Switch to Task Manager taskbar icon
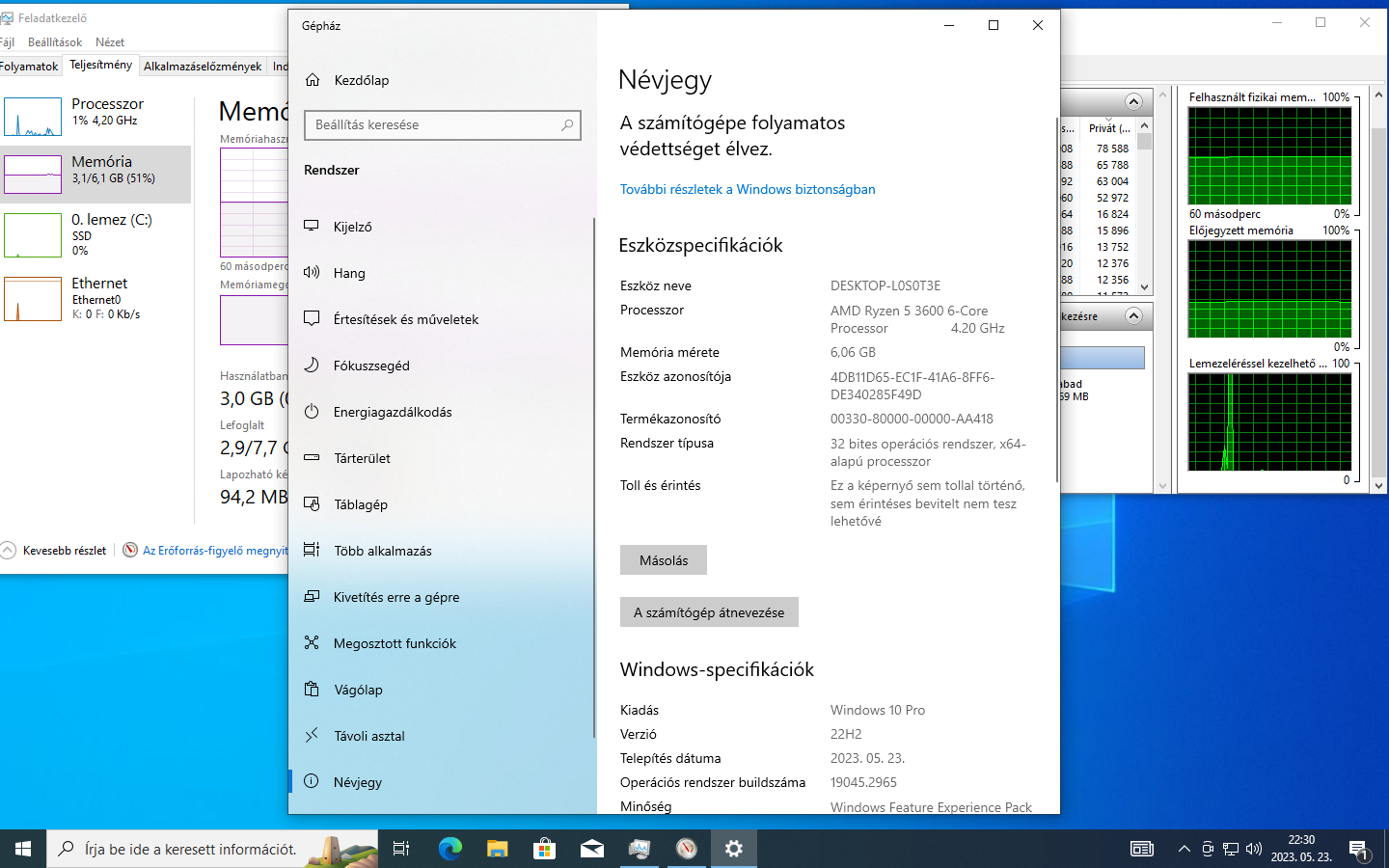1389x868 pixels. (639, 849)
